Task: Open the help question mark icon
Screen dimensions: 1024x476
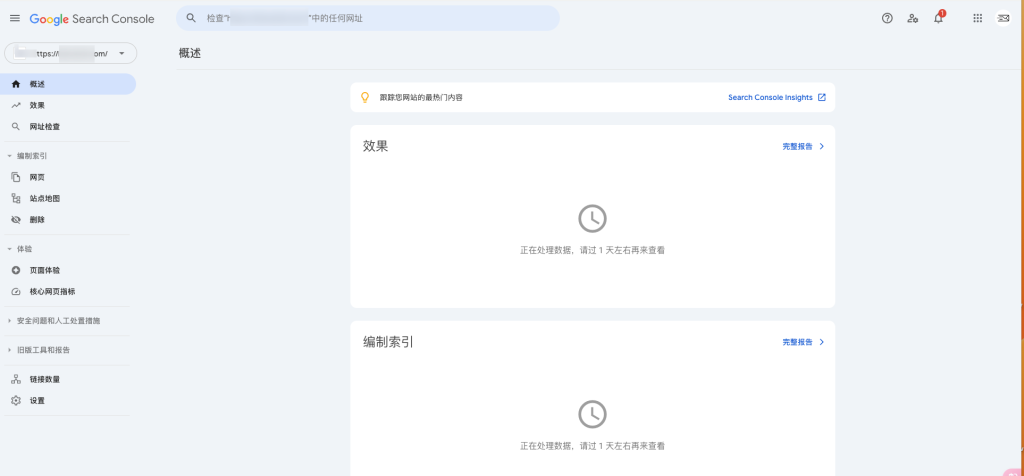Action: (x=887, y=18)
